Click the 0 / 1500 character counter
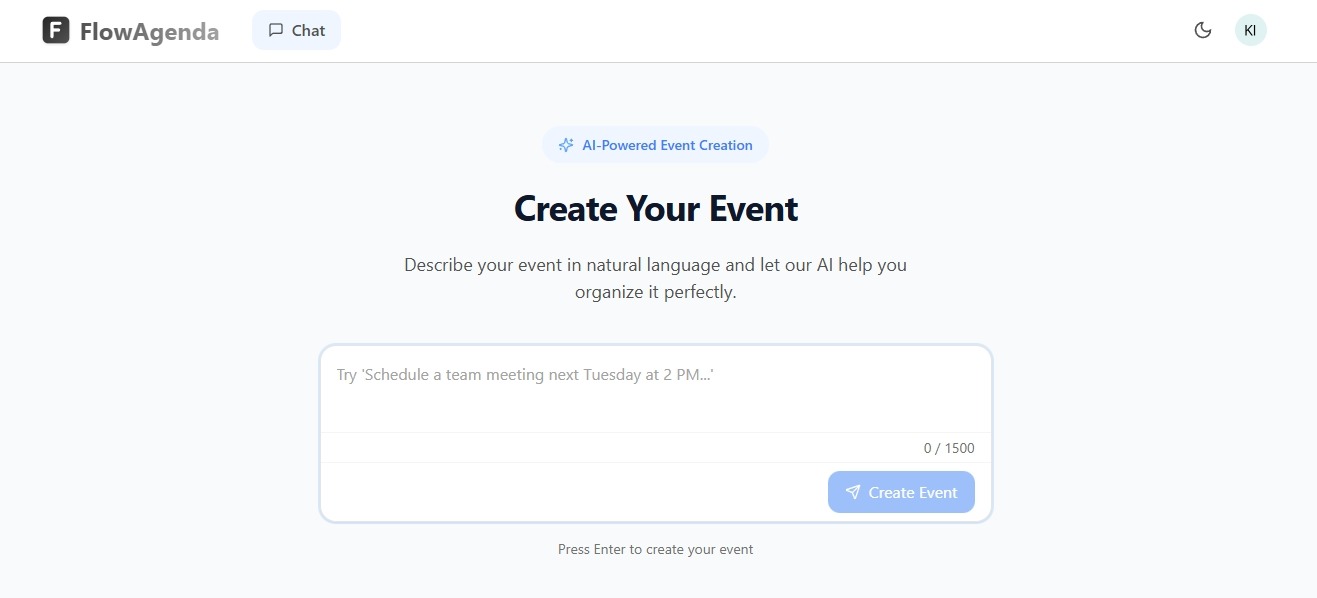The image size is (1317, 598). click(x=948, y=448)
